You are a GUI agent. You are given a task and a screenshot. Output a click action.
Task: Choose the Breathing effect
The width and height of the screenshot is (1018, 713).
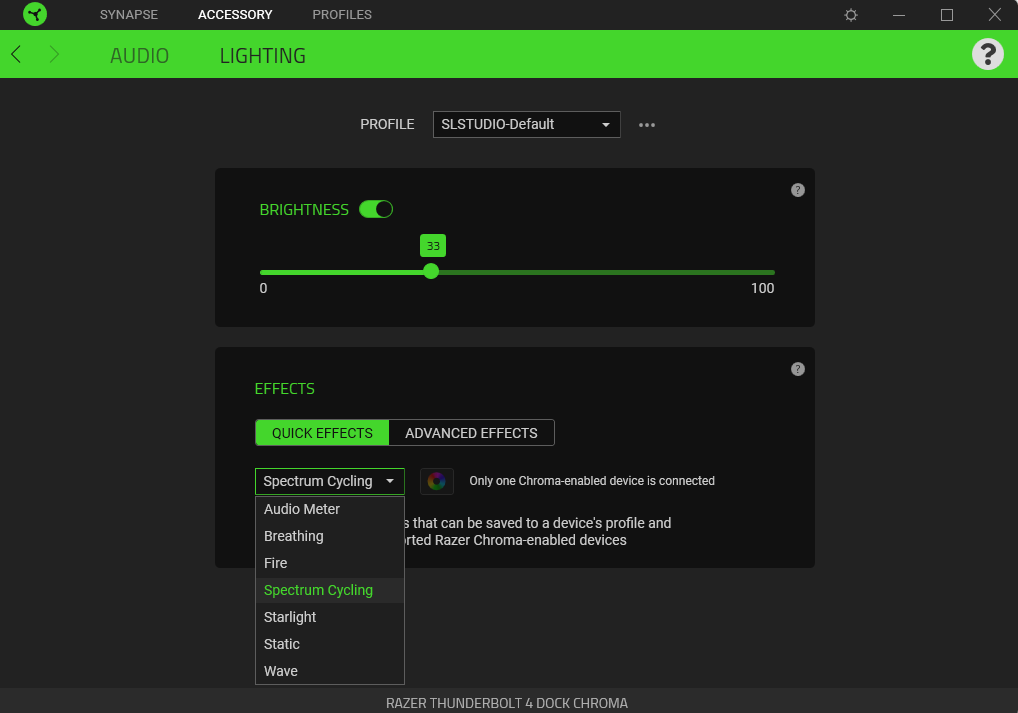point(330,536)
